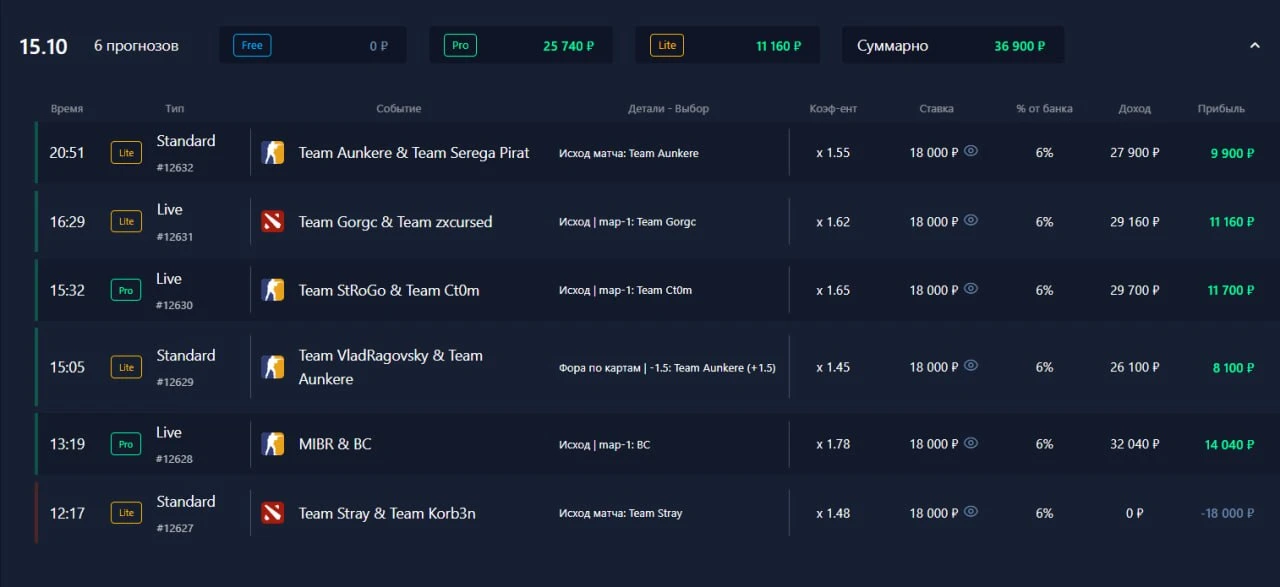Screen dimensions: 1280x587
Task: Click the 14 040 ₽ profit value
Action: click(x=1230, y=444)
